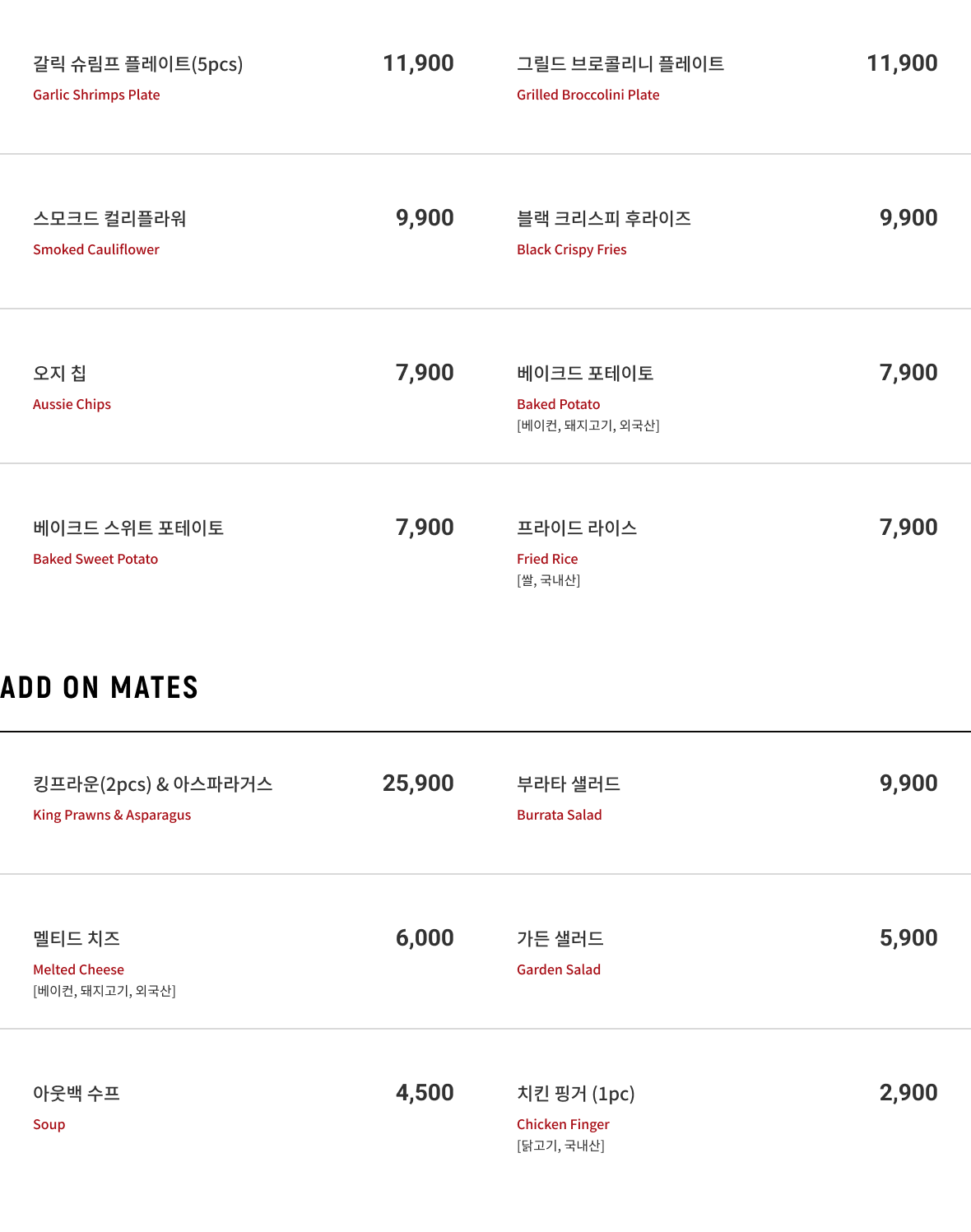The height and width of the screenshot is (1232, 971).
Task: Choose the Soup add-on item
Action: pos(244,1107)
